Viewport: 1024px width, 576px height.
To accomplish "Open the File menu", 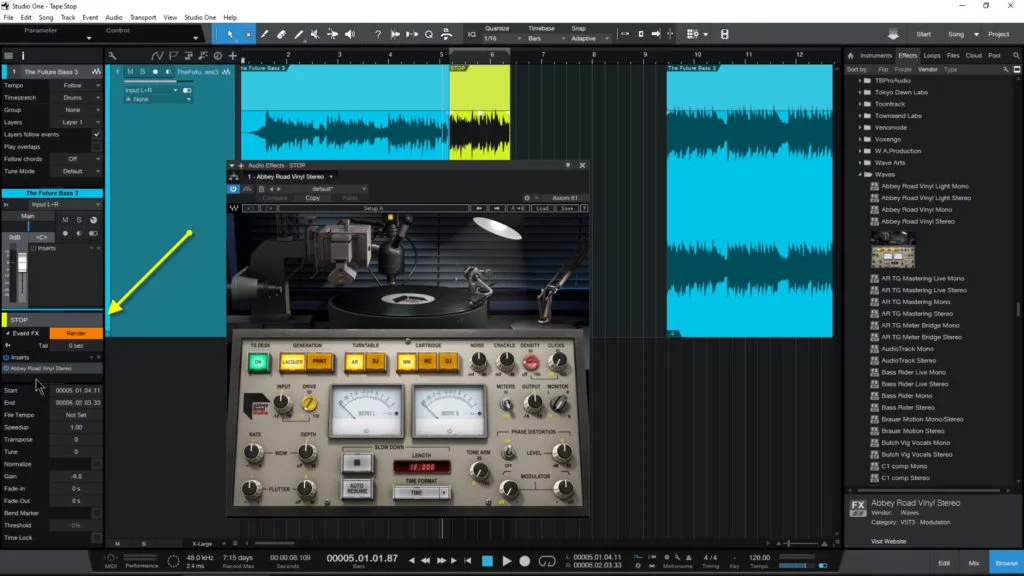I will click(8, 18).
